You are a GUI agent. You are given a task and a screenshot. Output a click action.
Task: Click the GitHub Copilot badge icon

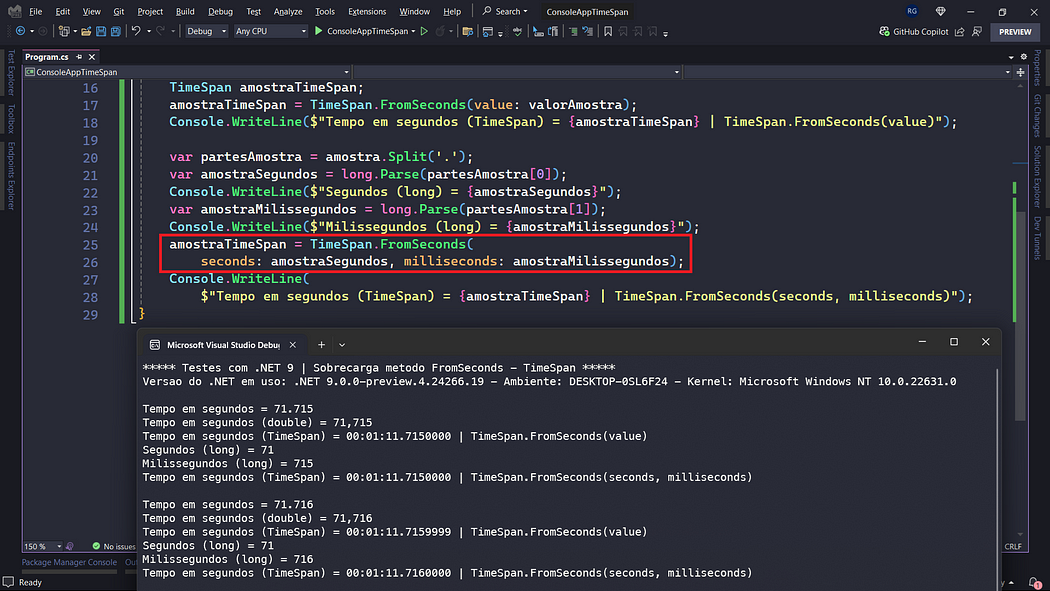885,31
